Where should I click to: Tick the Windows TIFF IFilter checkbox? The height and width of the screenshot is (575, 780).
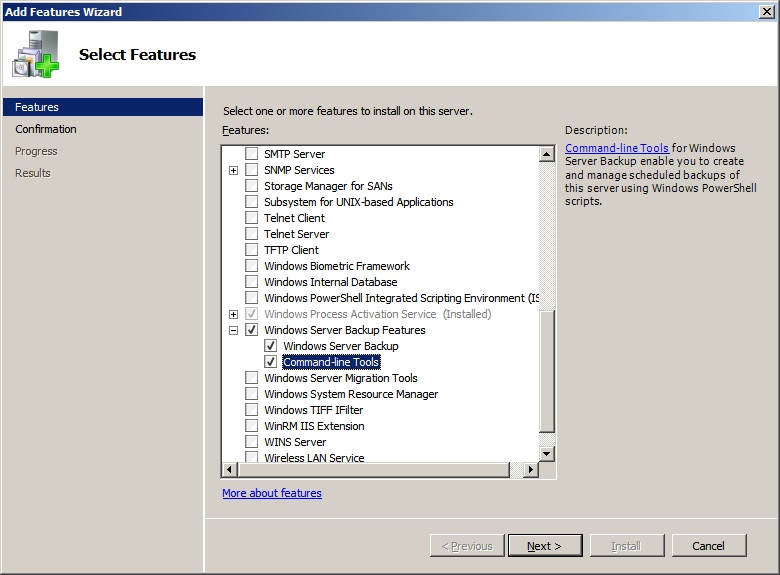tap(252, 409)
